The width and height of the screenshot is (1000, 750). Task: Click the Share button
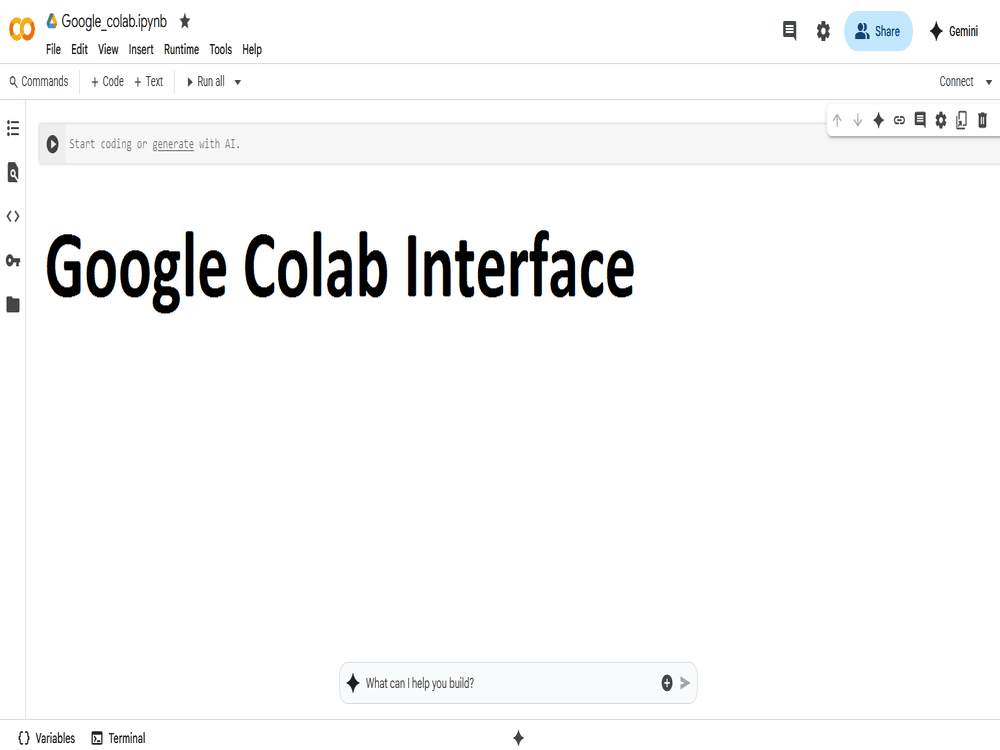(x=878, y=31)
